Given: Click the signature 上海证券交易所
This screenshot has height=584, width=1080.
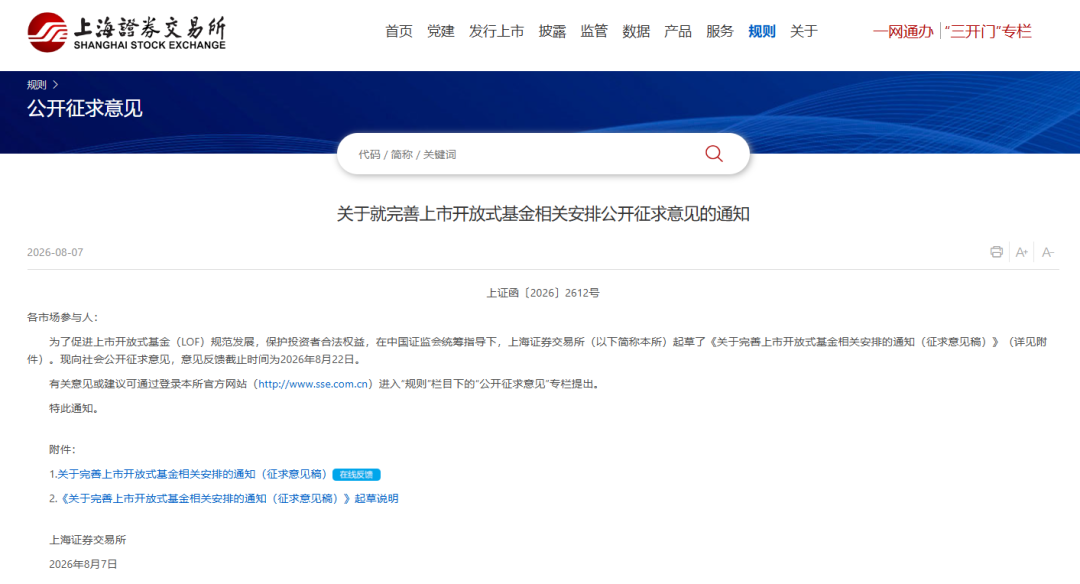Looking at the screenshot, I should [x=87, y=540].
